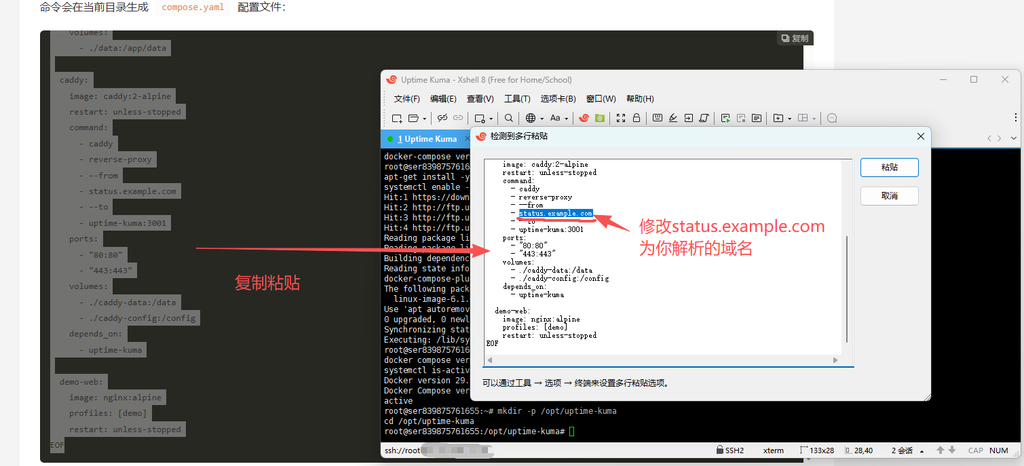Click the greyed Arrange Layout icon
1024x466 pixels.
tap(803, 118)
